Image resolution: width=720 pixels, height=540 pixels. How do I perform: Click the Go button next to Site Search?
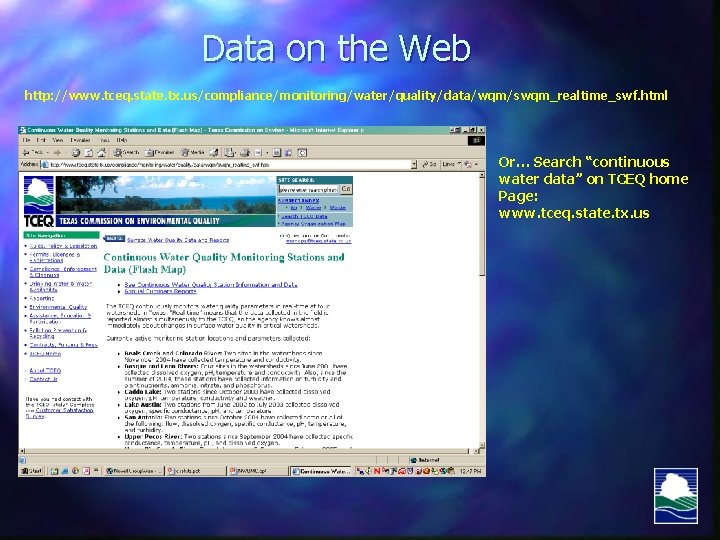tap(346, 189)
